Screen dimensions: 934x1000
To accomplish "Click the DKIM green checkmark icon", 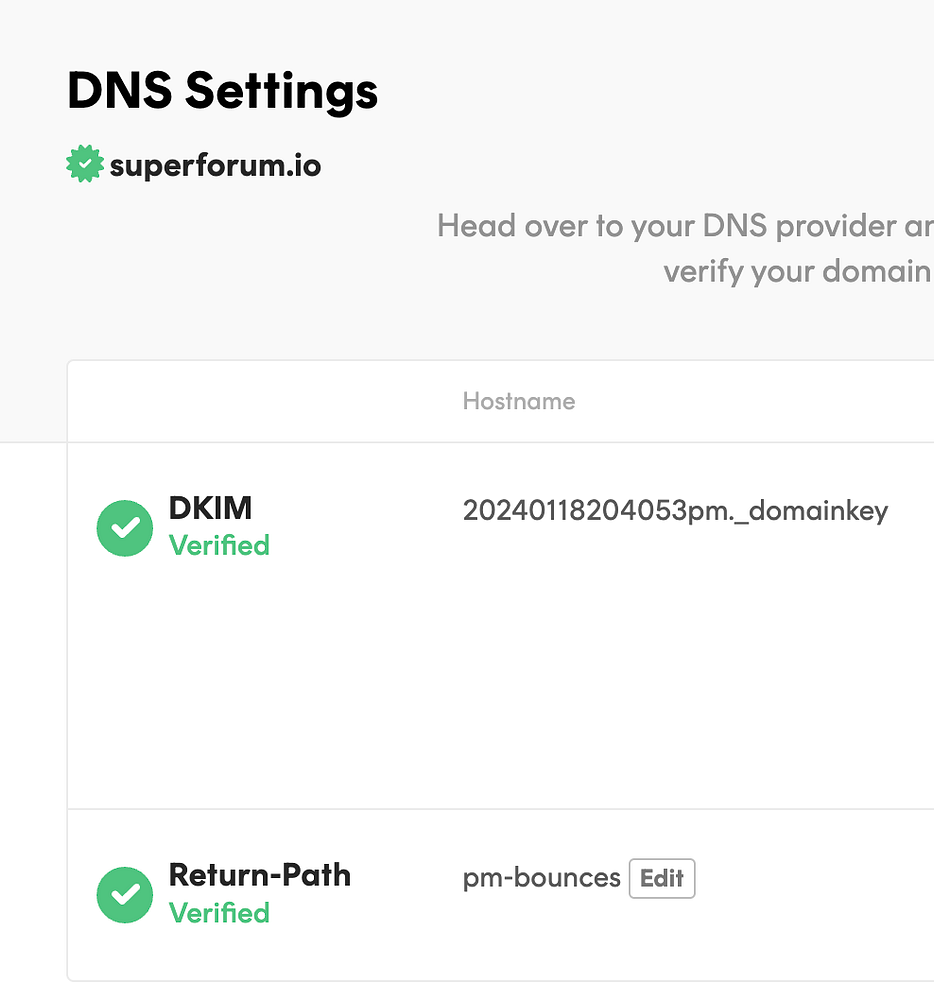I will pos(125,528).
